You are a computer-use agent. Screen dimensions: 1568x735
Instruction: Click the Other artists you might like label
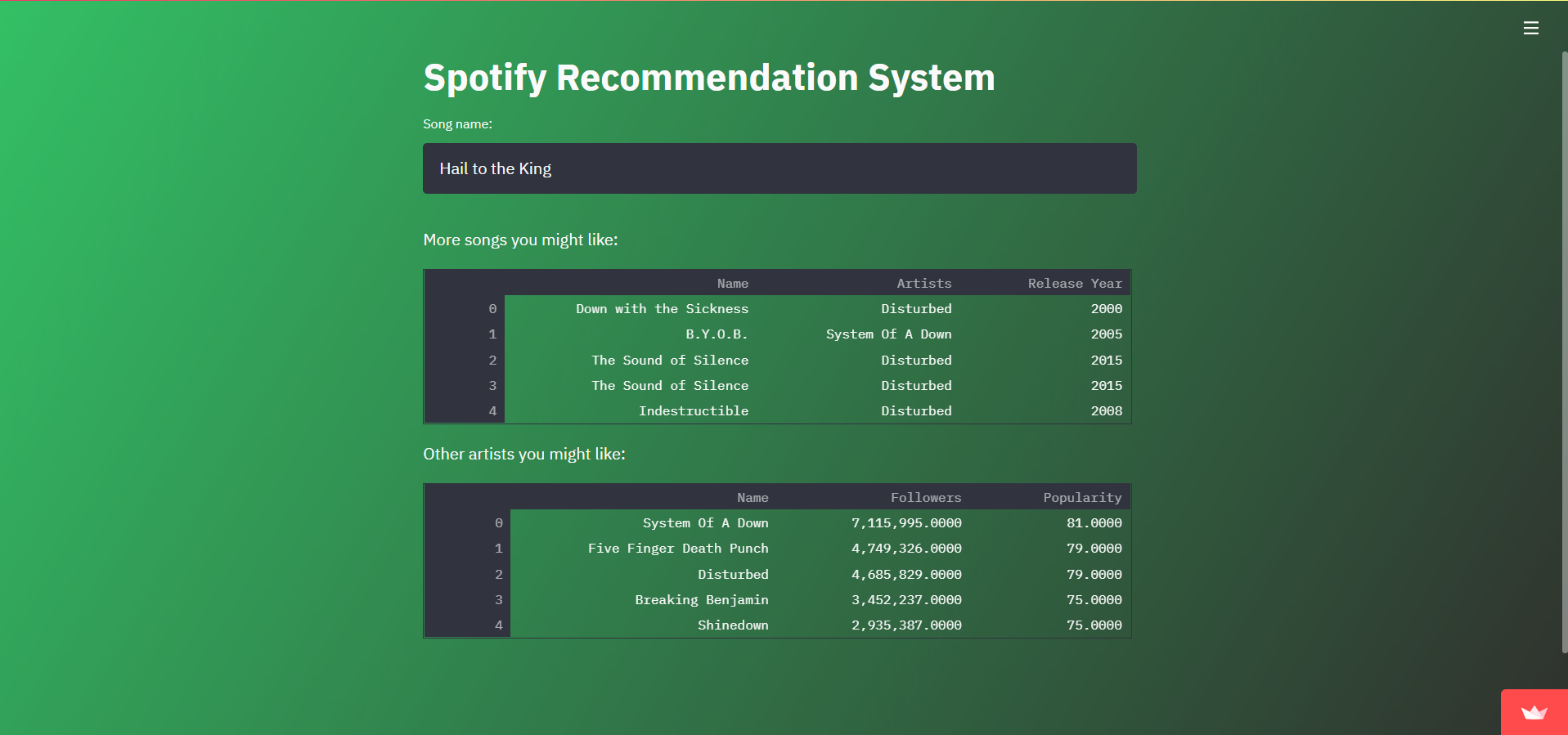pos(524,454)
